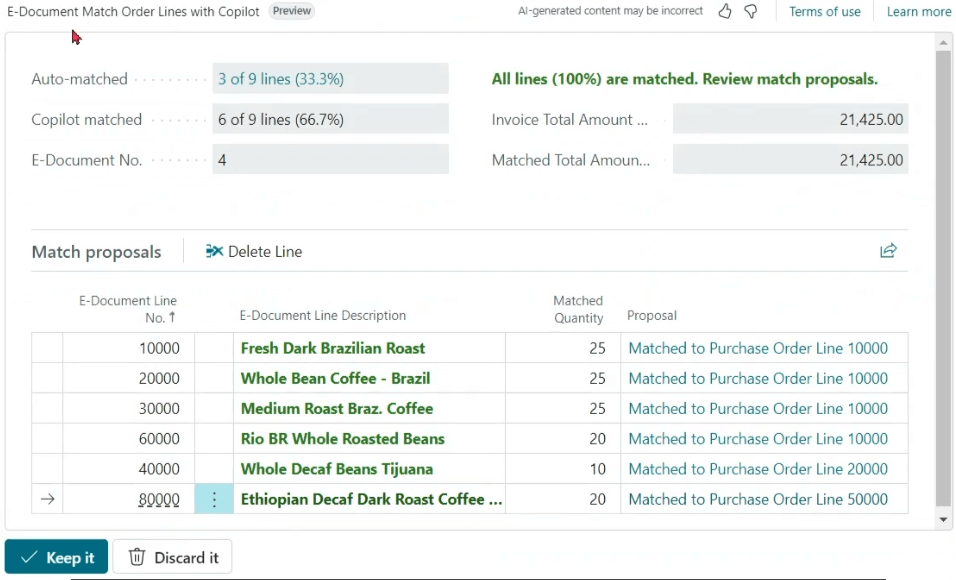Open proposal matched to Purchase Order Line 50000

tap(757, 499)
